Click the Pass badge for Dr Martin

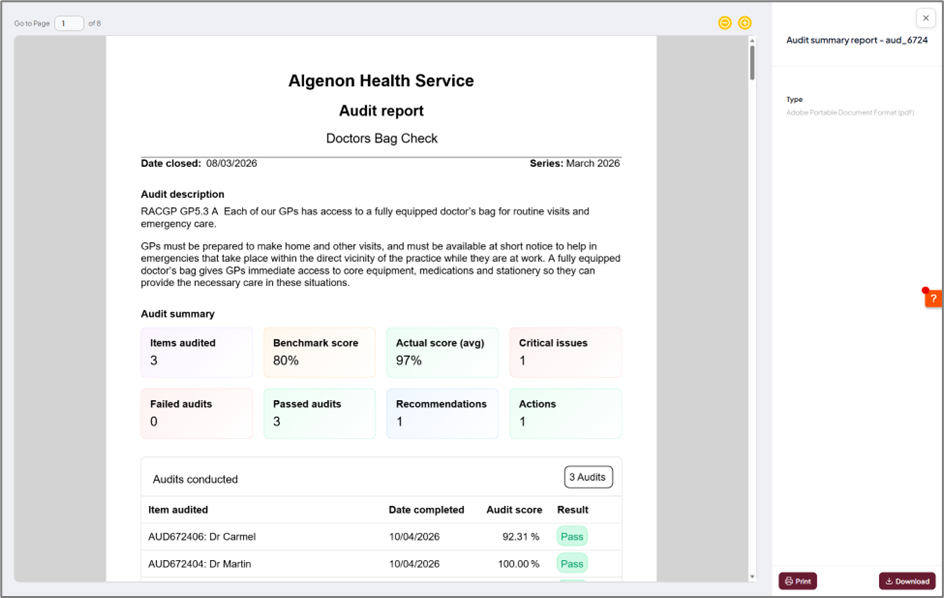pos(572,564)
